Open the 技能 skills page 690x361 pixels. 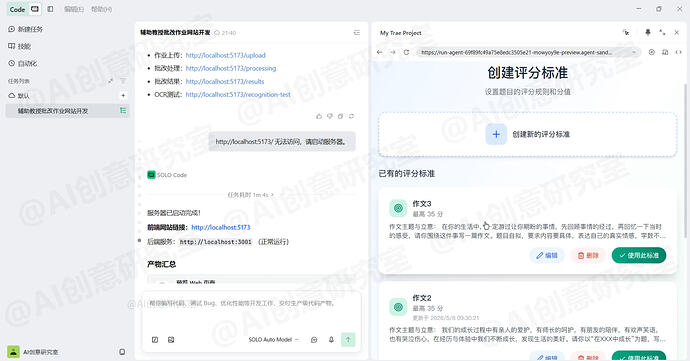pos(19,46)
